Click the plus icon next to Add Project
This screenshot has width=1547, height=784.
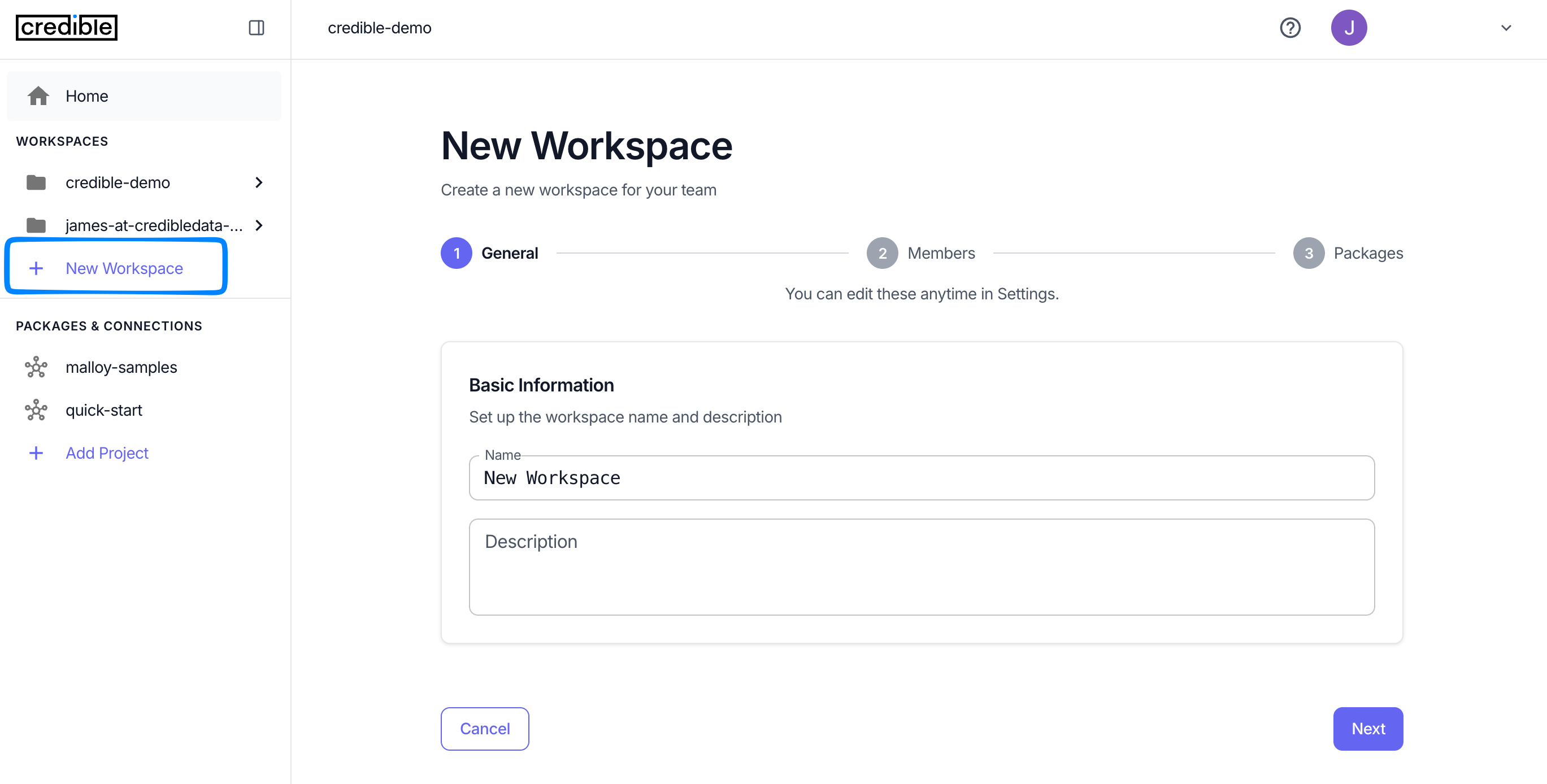pyautogui.click(x=37, y=452)
